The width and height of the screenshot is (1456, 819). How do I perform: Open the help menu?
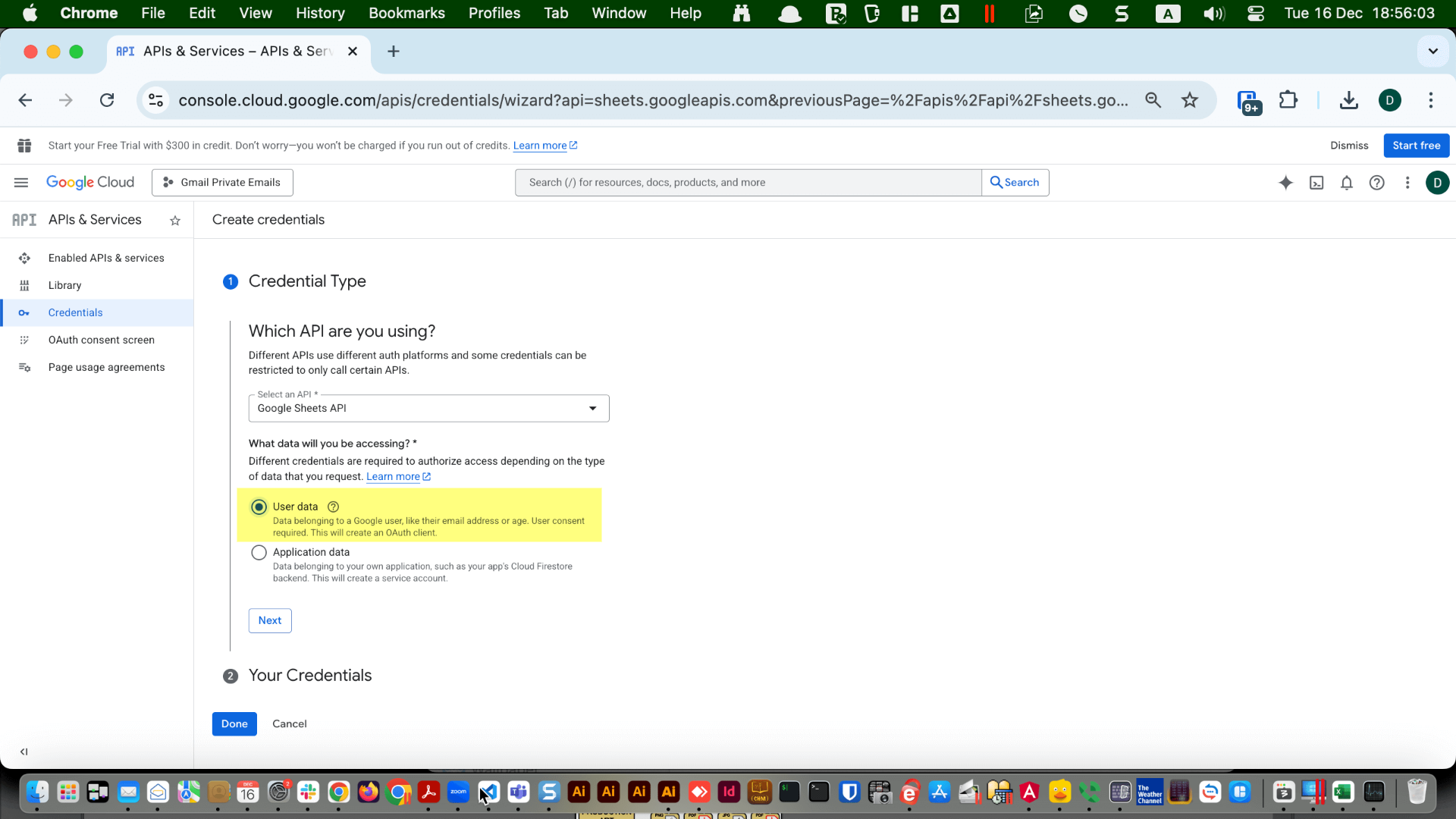pos(1377,182)
